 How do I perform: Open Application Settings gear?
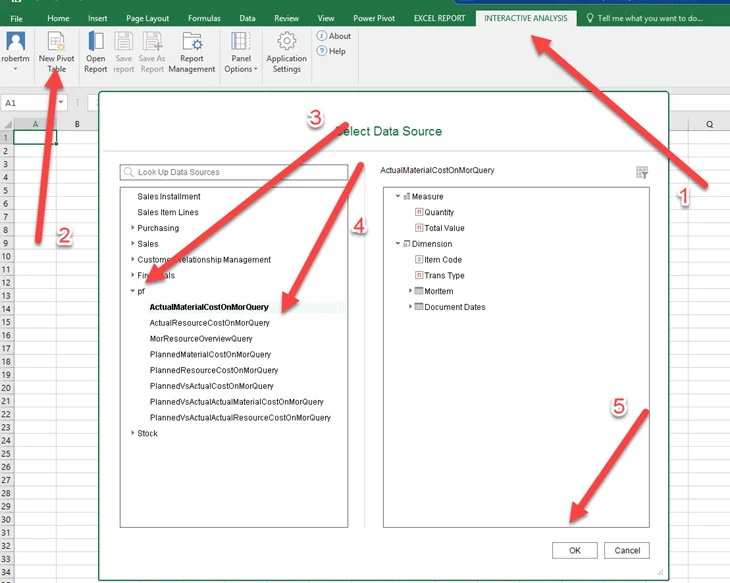coord(286,42)
